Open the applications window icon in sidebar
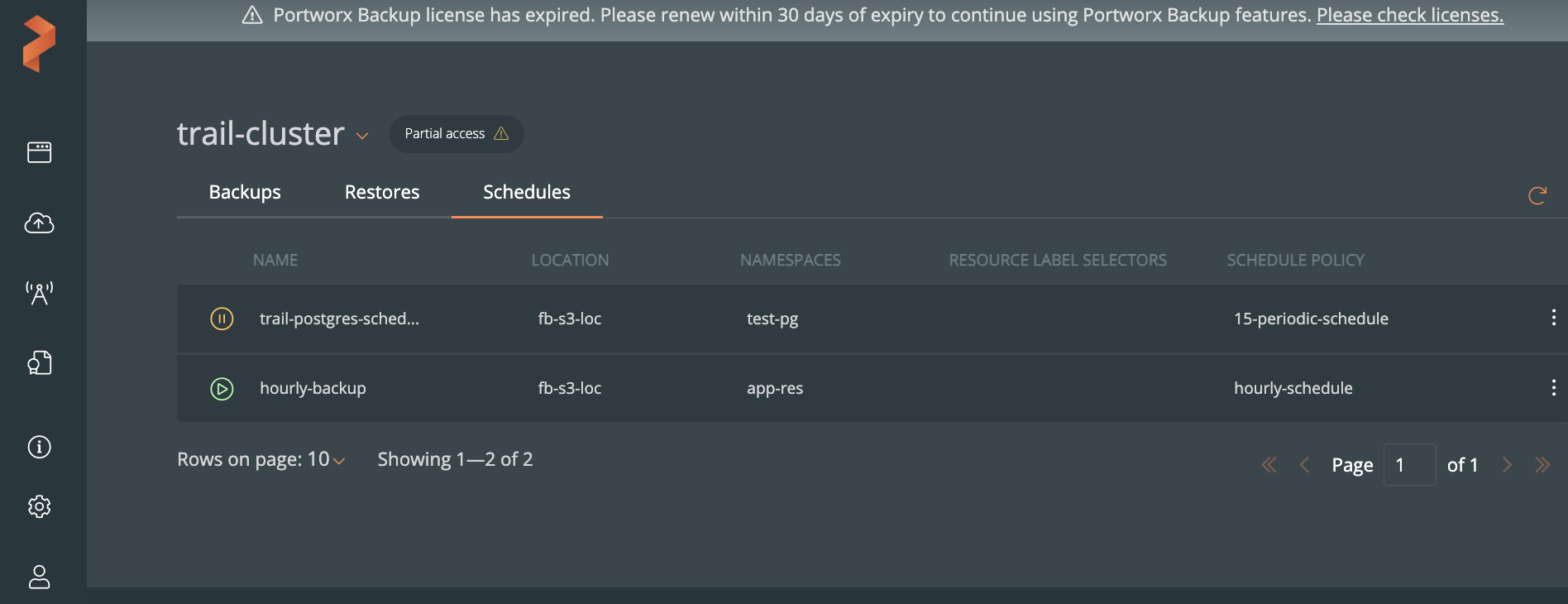 [39, 152]
